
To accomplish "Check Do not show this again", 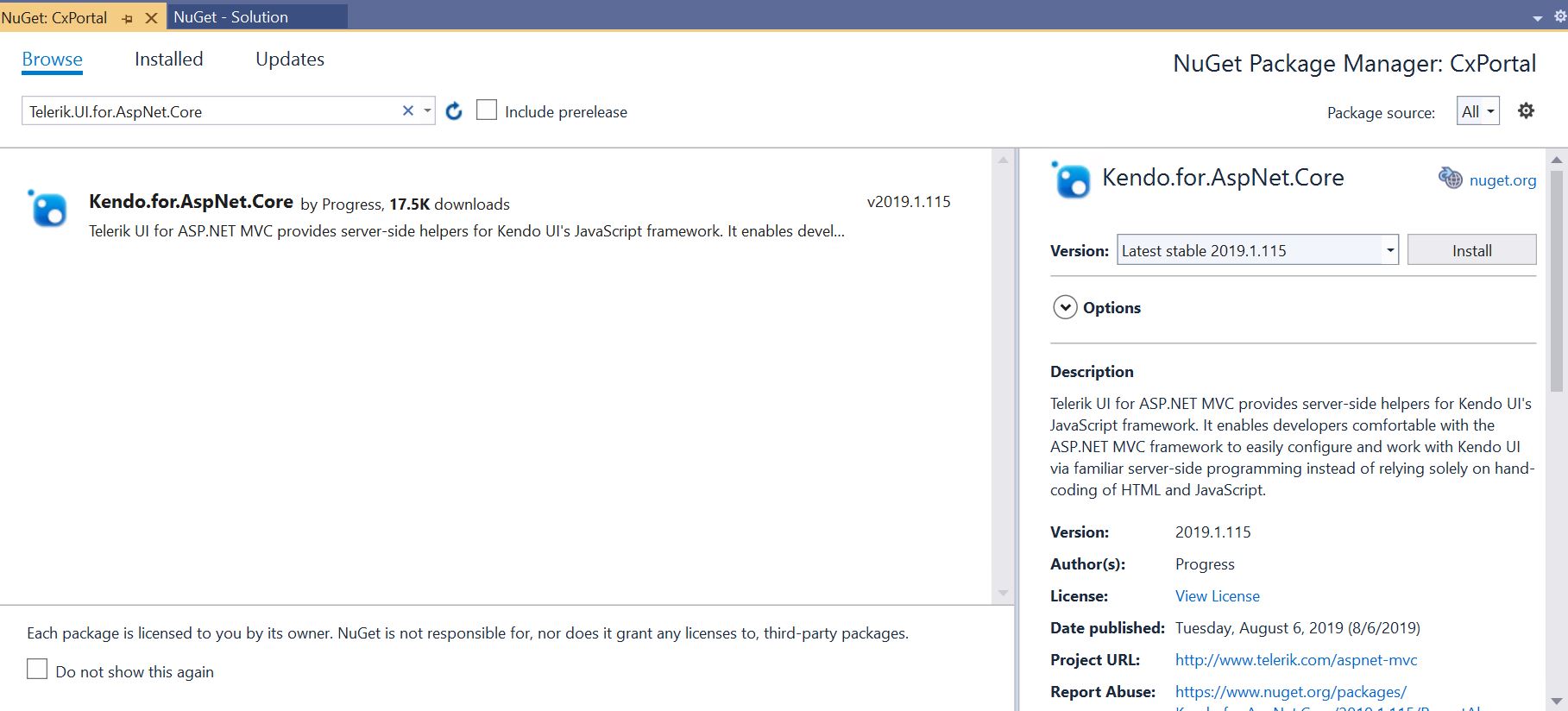I will coord(37,670).
